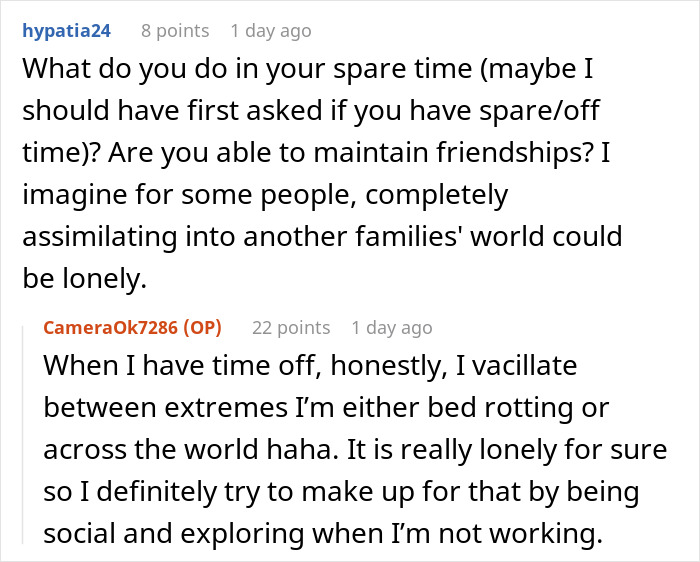Screen dimensions: 700x562
Task: Click the line "imagine for some people, completely"
Action: (x=265, y=193)
